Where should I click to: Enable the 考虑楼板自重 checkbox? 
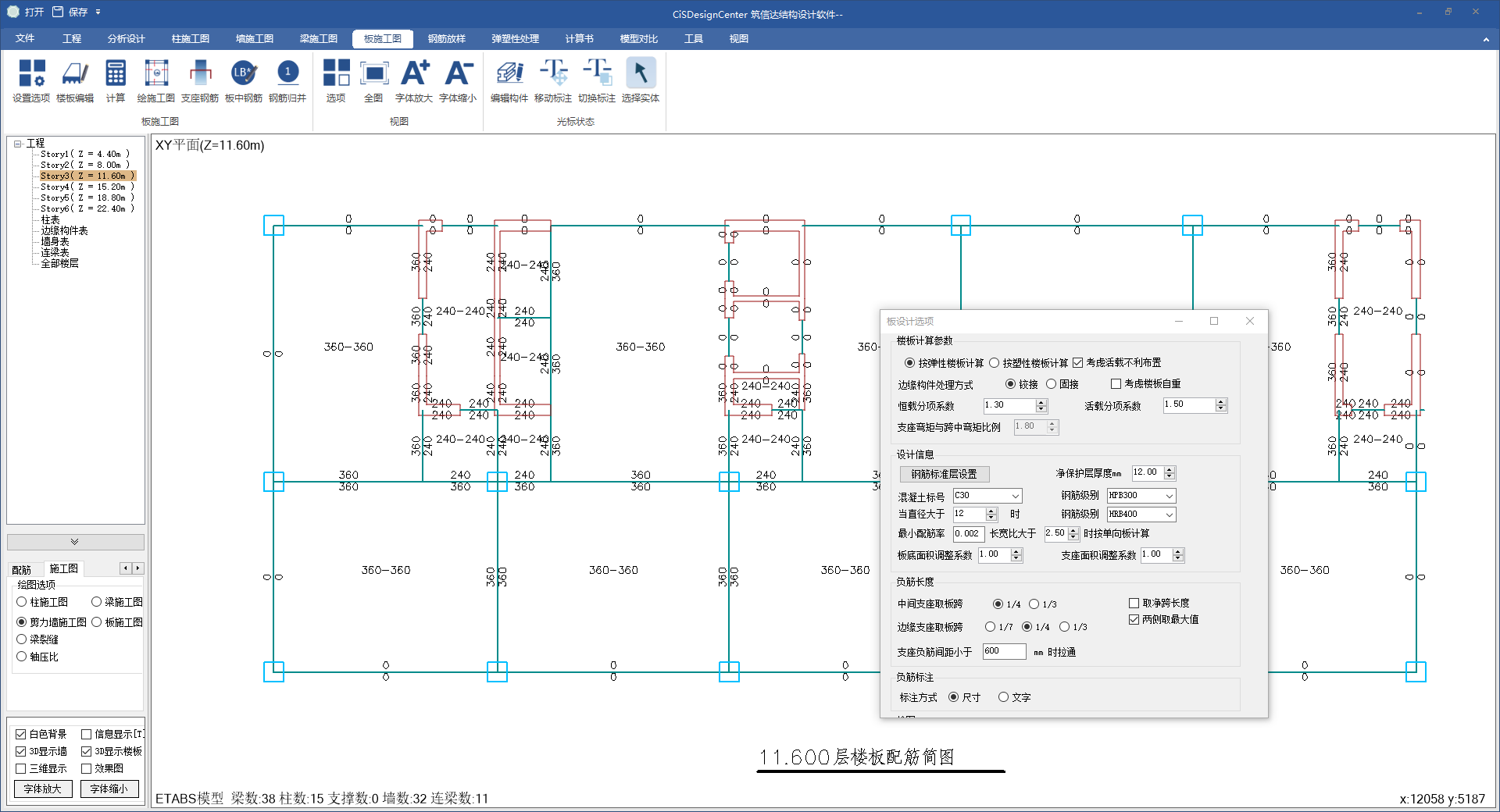point(1116,384)
